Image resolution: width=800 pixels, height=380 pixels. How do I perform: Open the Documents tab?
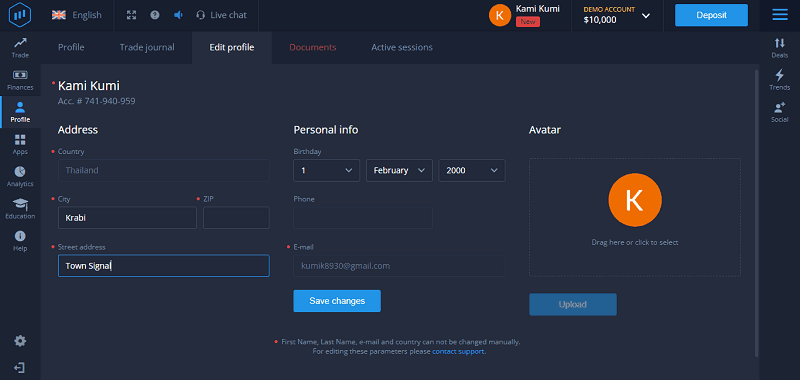313,47
